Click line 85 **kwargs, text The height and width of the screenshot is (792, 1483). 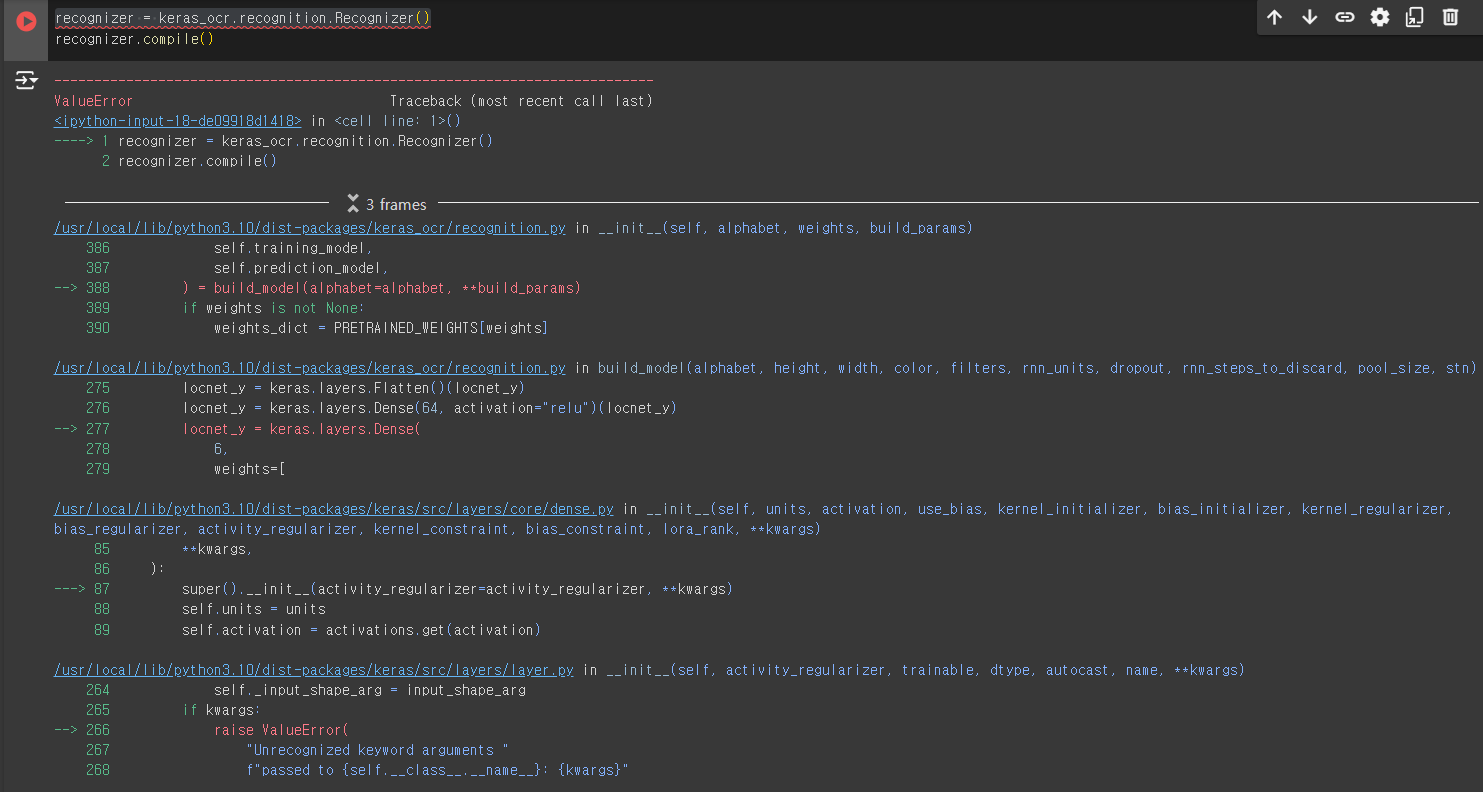click(218, 549)
